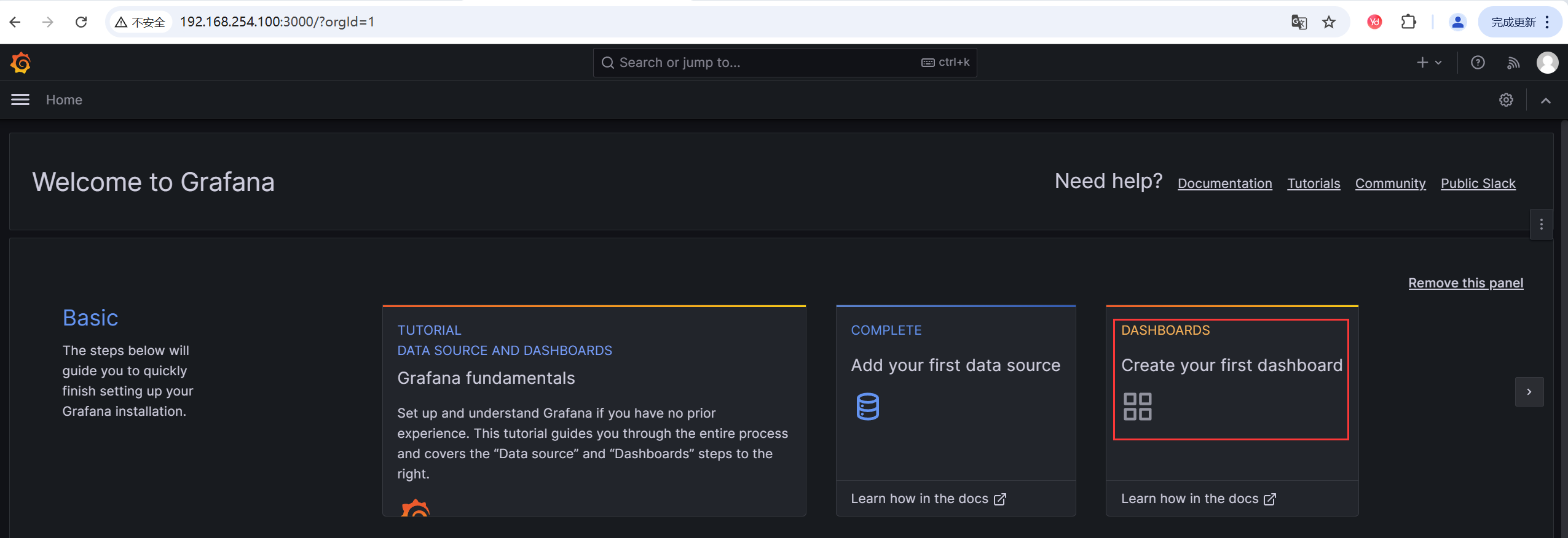Go to next setup cards arrow
1568x538 pixels.
1529,392
